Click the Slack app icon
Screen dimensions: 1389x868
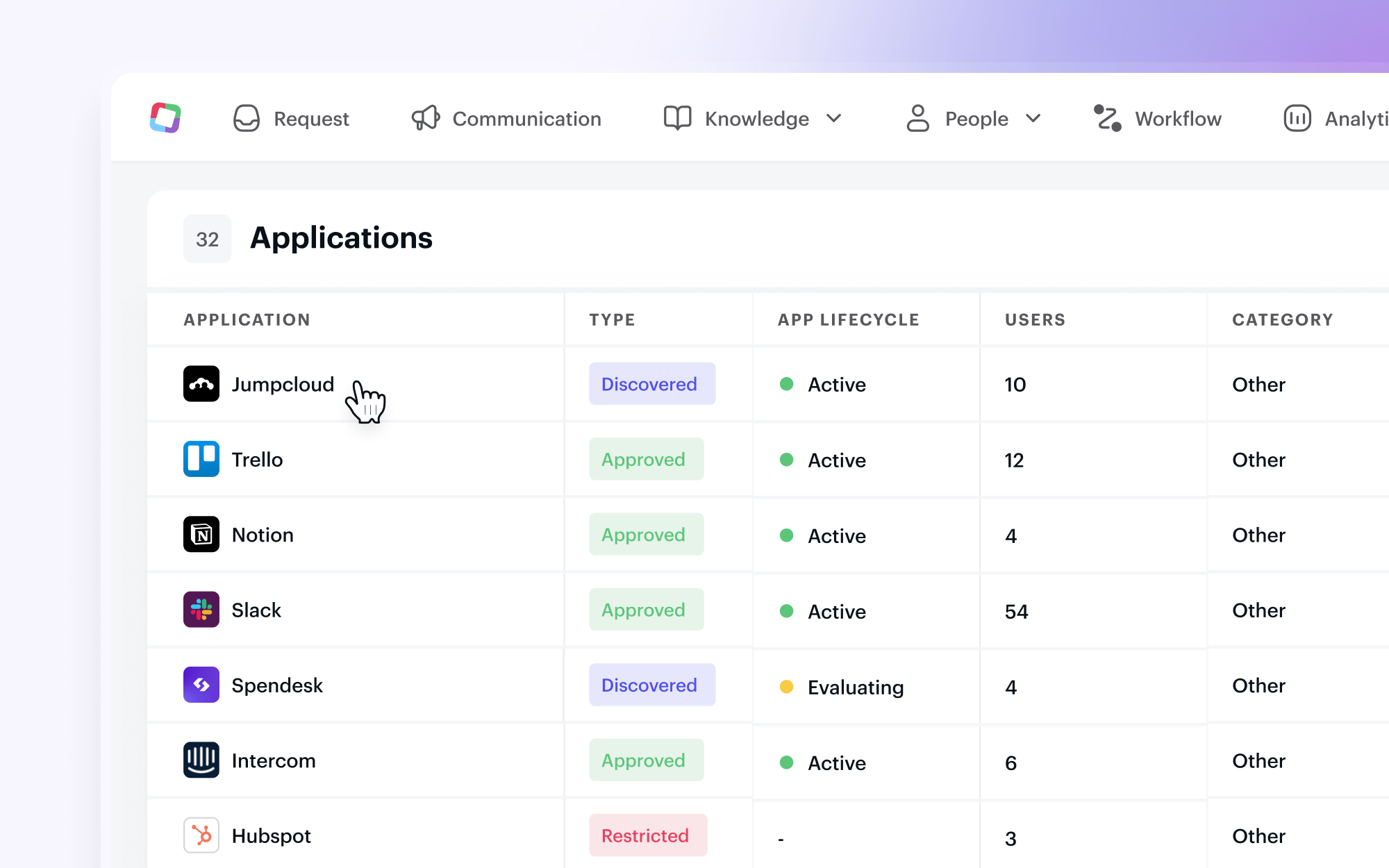point(201,610)
